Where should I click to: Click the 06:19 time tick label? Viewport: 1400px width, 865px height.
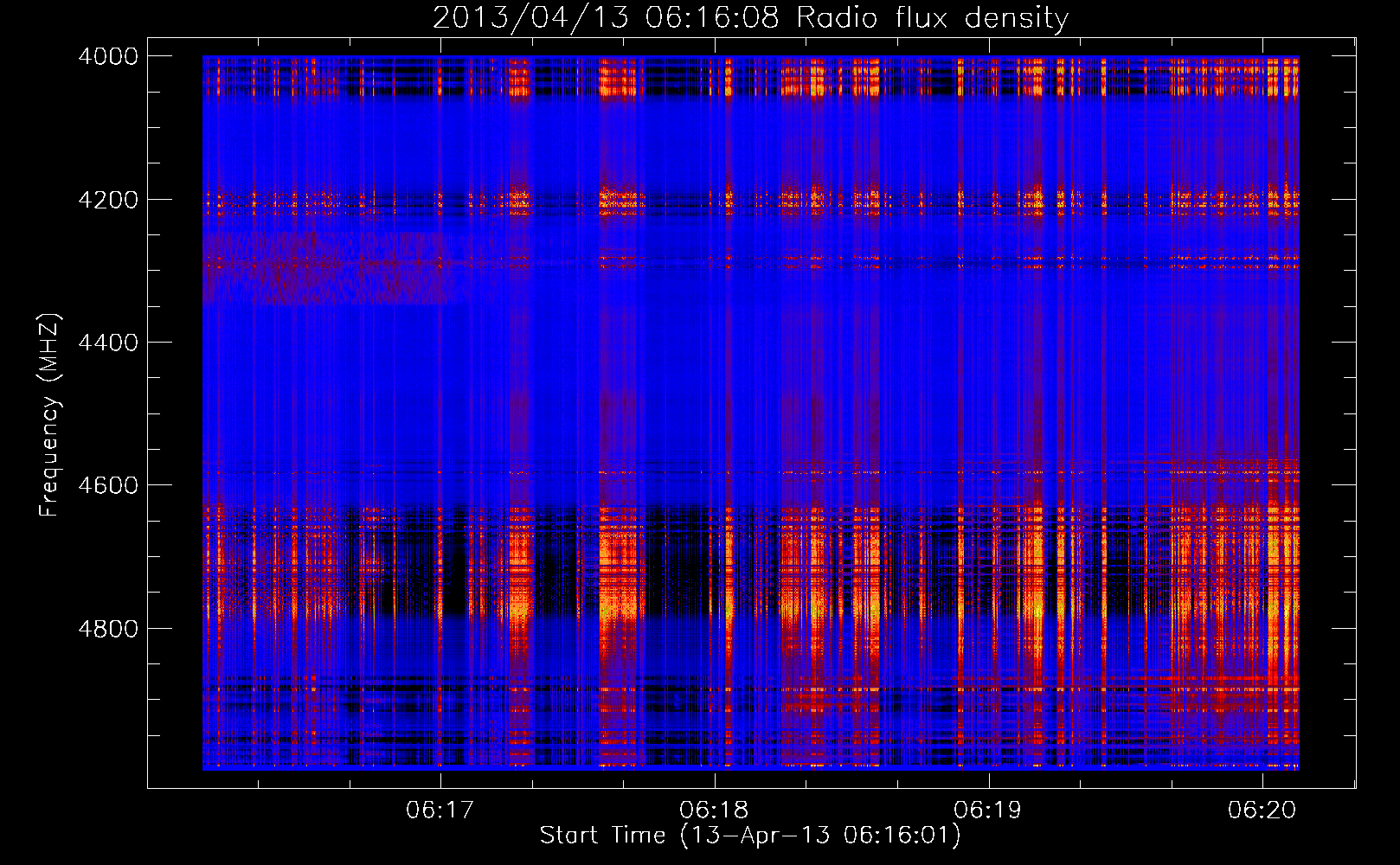tap(988, 811)
